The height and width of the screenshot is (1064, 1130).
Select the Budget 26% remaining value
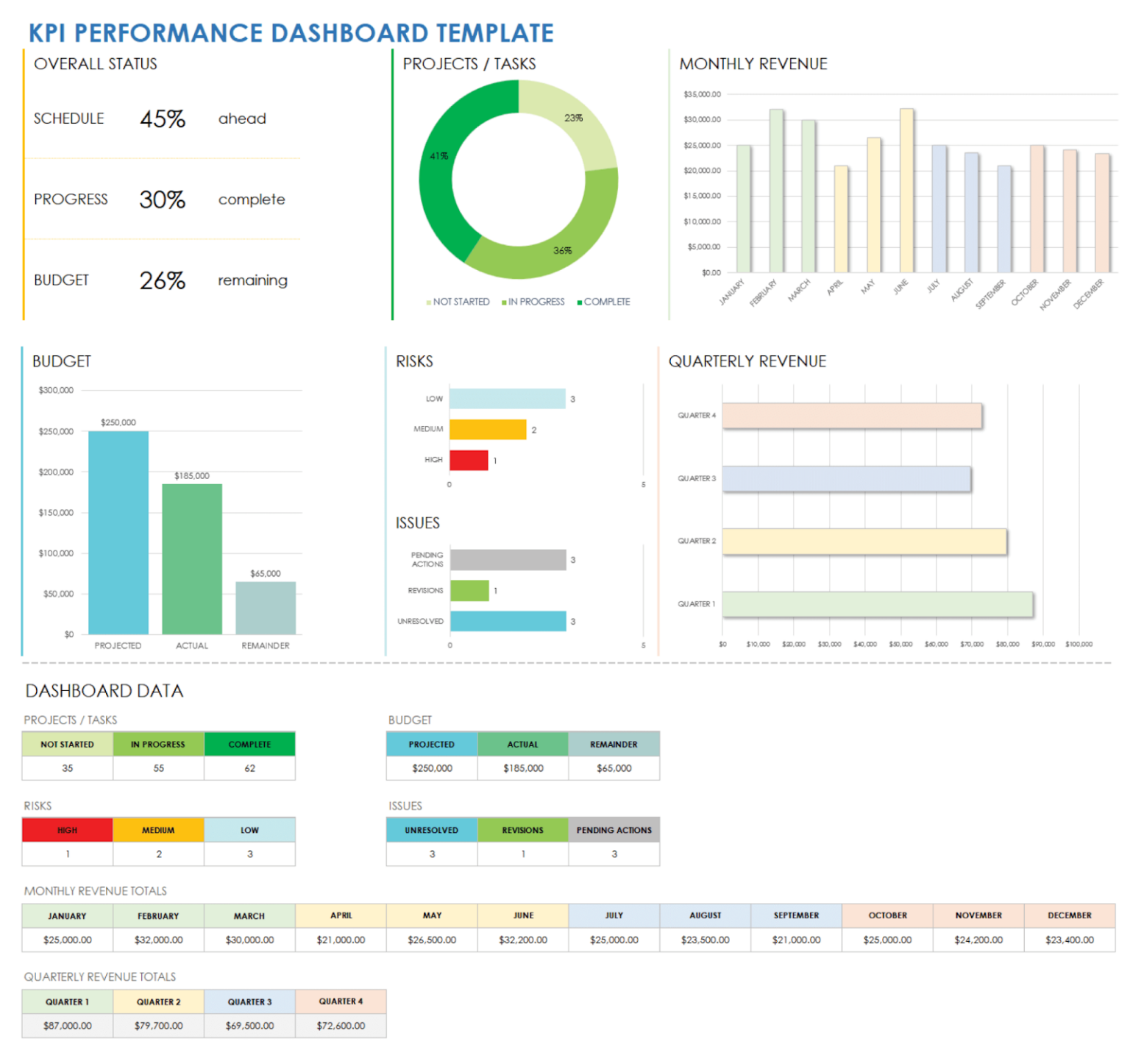[x=163, y=280]
